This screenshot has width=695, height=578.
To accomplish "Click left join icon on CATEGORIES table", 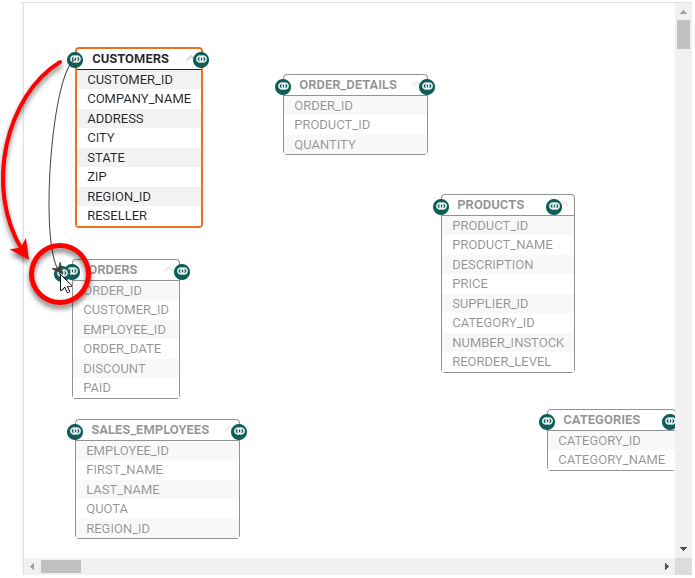I will 548,421.
